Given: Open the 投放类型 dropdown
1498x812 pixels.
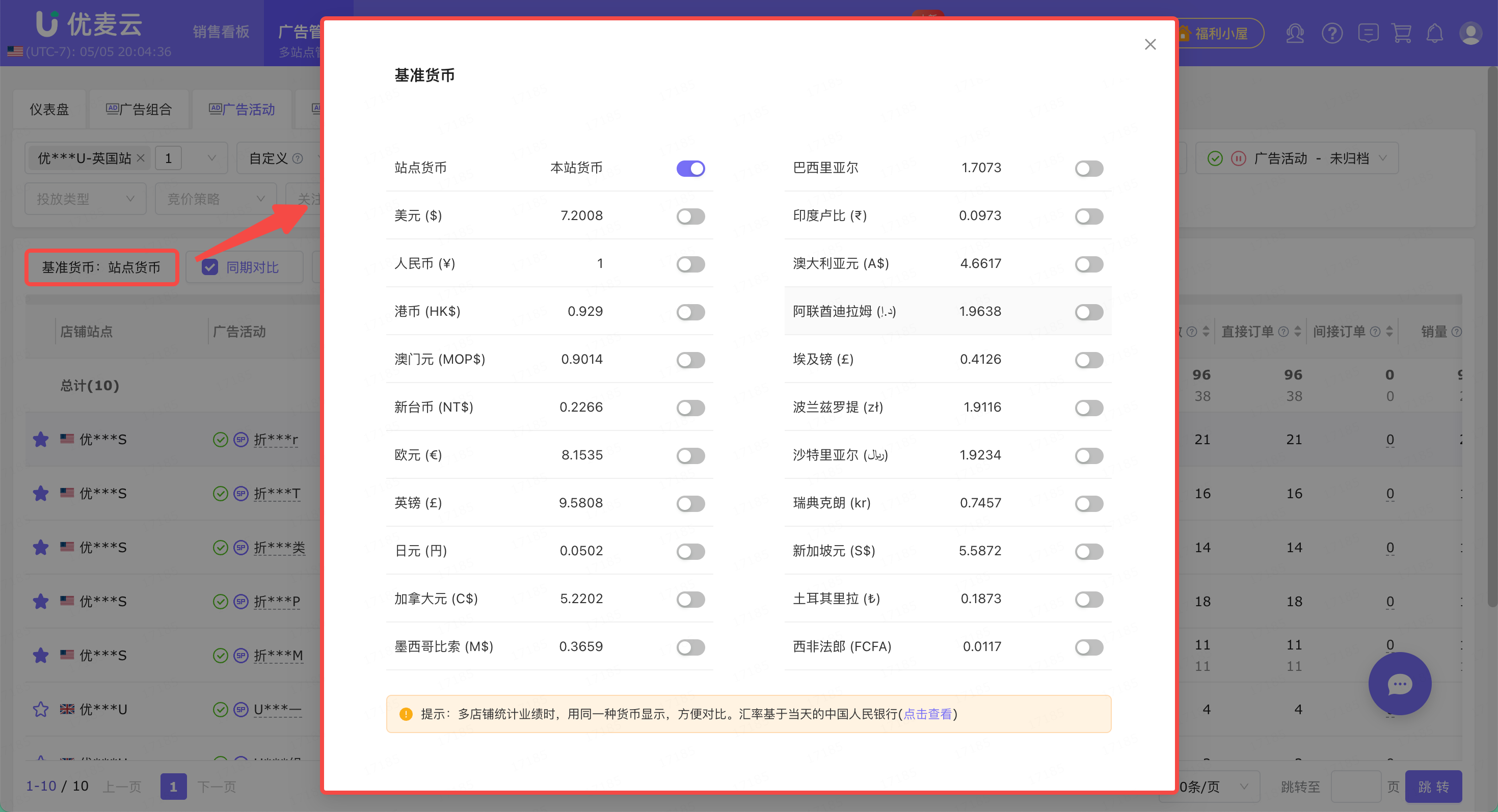Looking at the screenshot, I should (86, 199).
